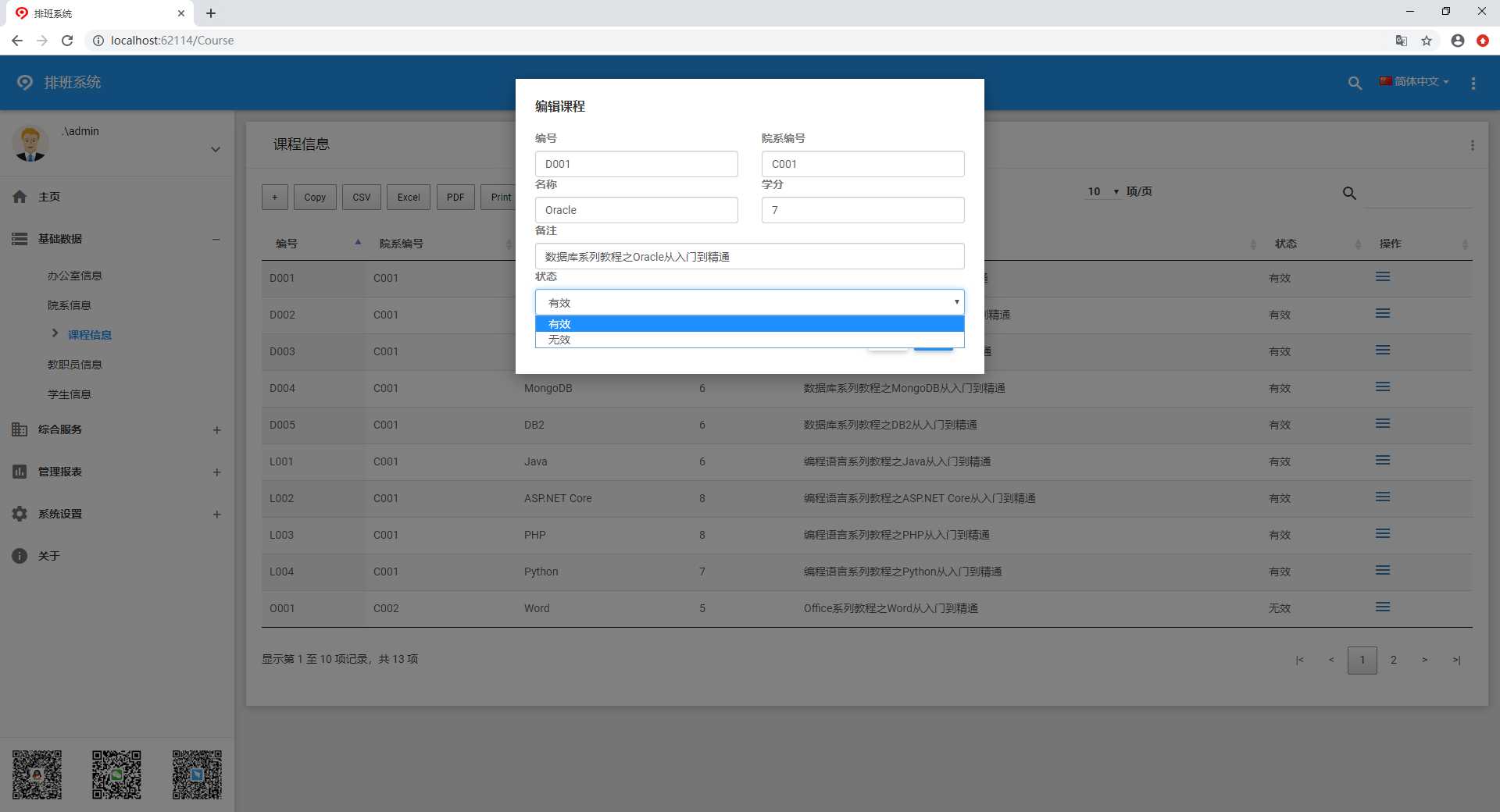Viewport: 1500px width, 812px height.
Task: Open the browser translate page icon
Action: click(x=1402, y=41)
